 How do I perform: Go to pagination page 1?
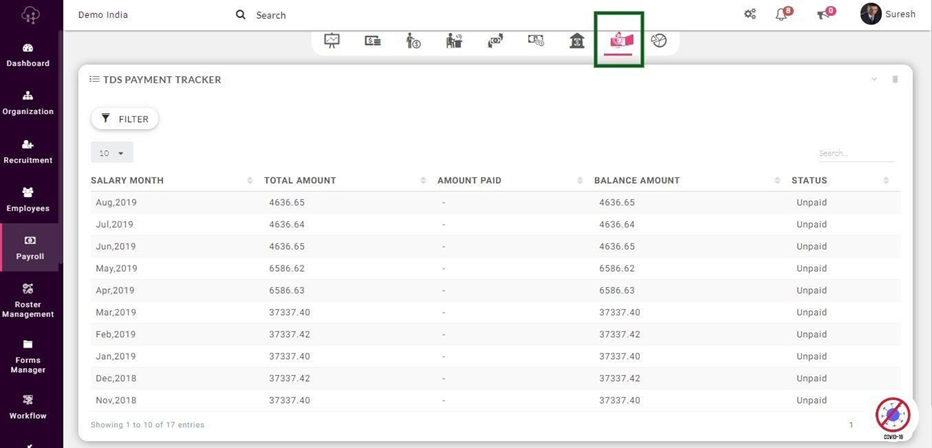pyautogui.click(x=852, y=425)
